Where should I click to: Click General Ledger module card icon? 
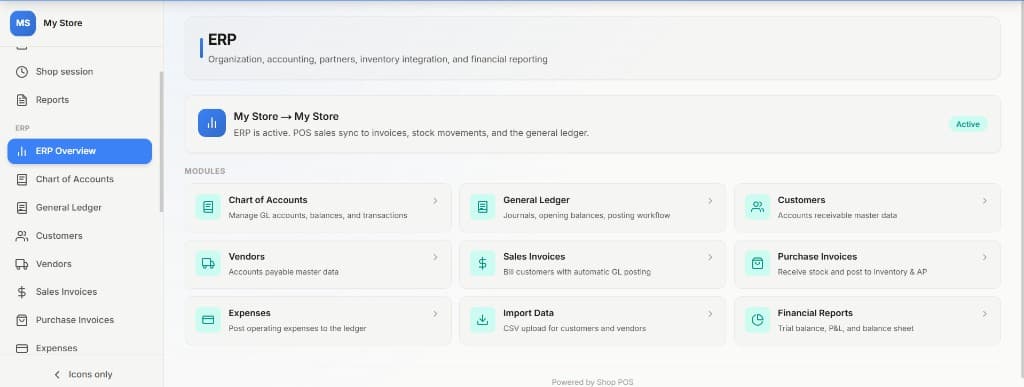(x=483, y=207)
